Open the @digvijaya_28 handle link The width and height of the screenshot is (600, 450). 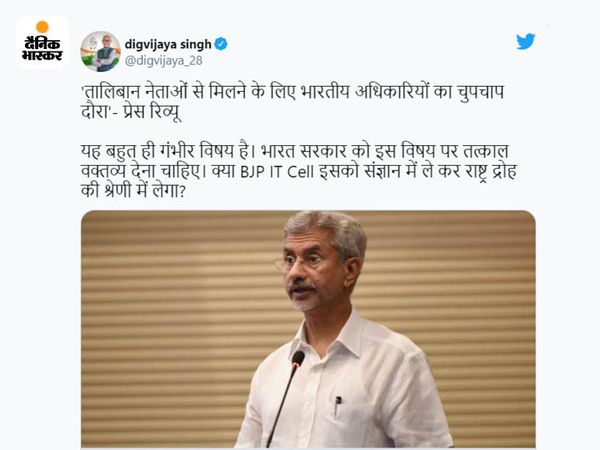[x=164, y=60]
